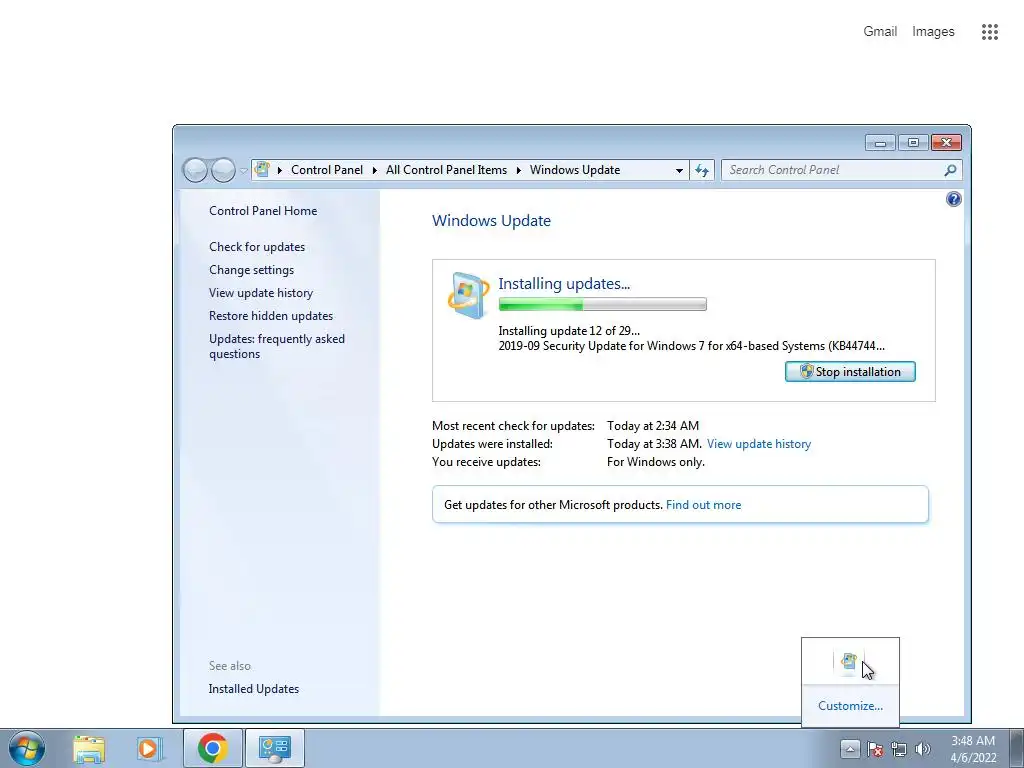Click the Forward navigation arrow

pos(223,170)
